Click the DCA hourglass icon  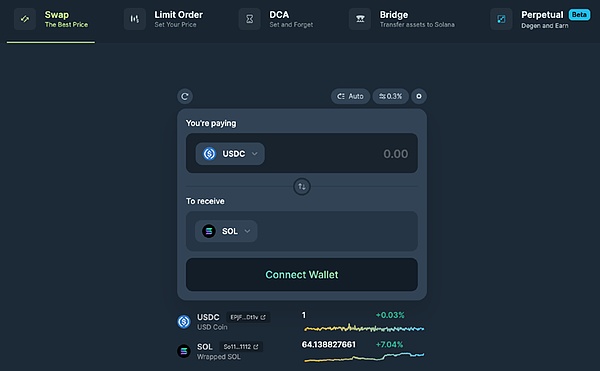249,19
